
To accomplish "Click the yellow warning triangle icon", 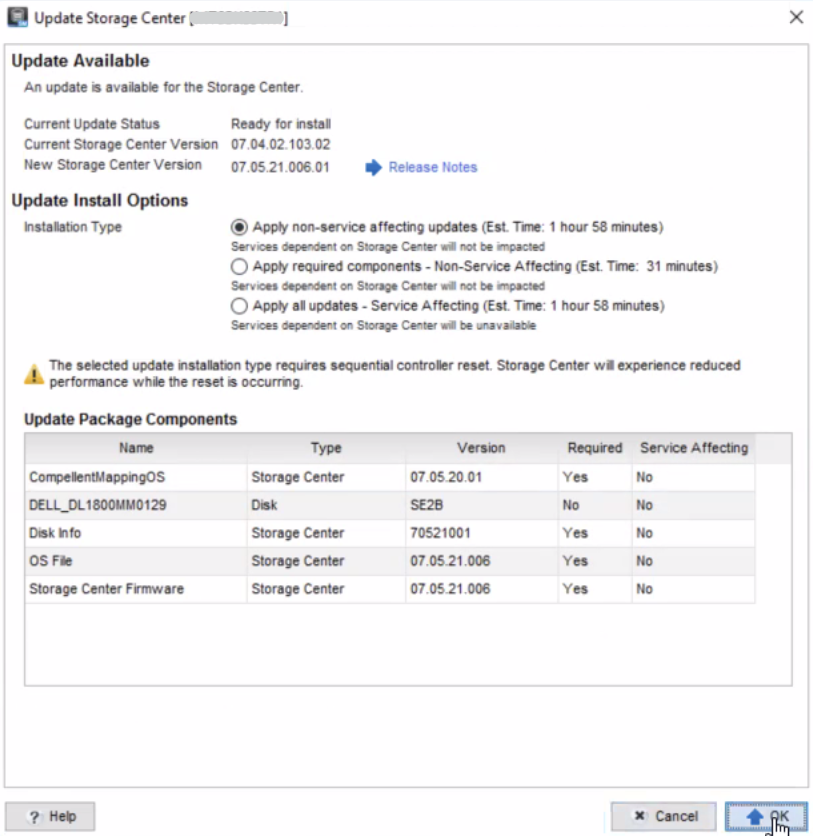I will 34,374.
